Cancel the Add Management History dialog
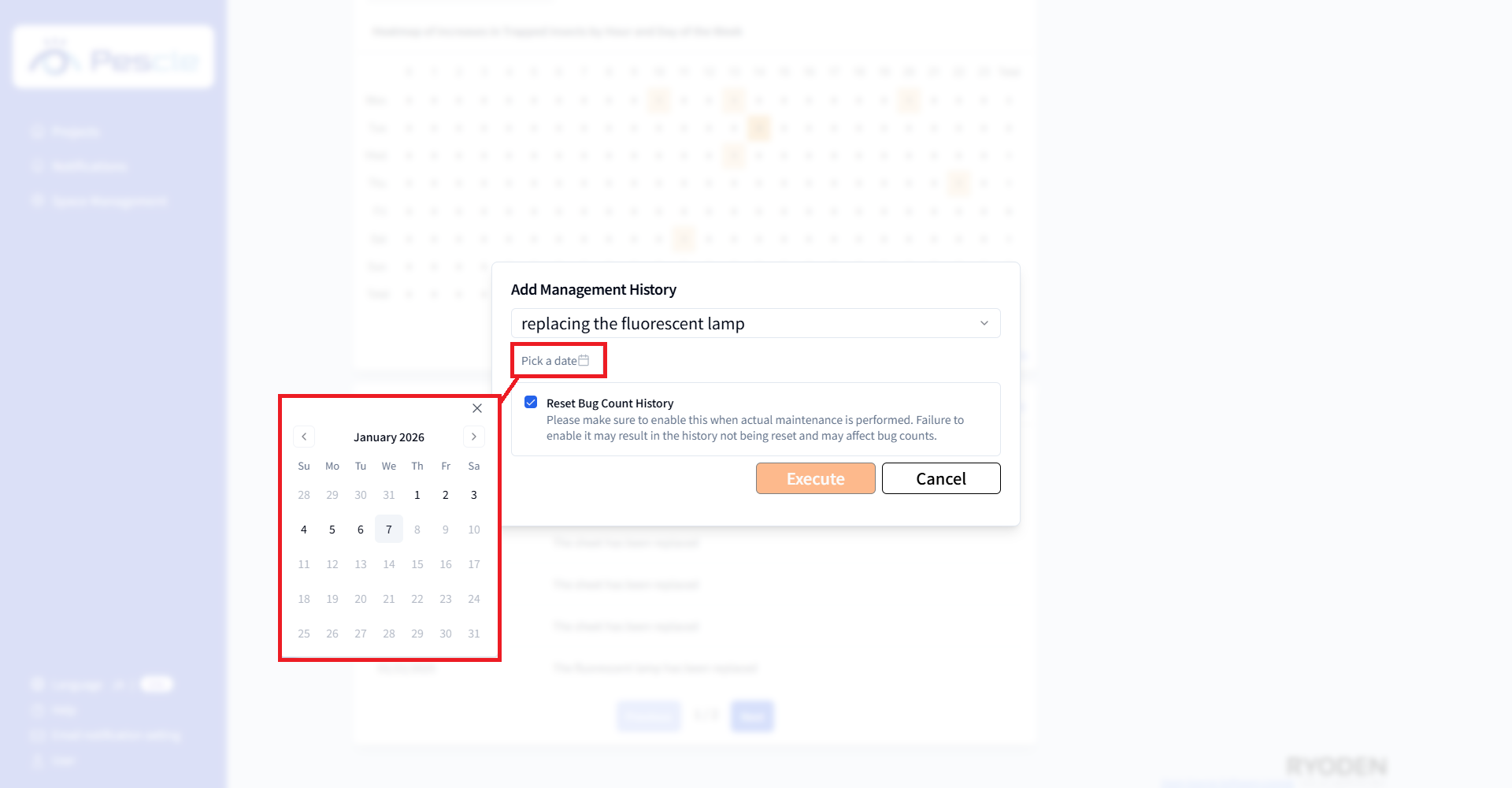 point(940,478)
